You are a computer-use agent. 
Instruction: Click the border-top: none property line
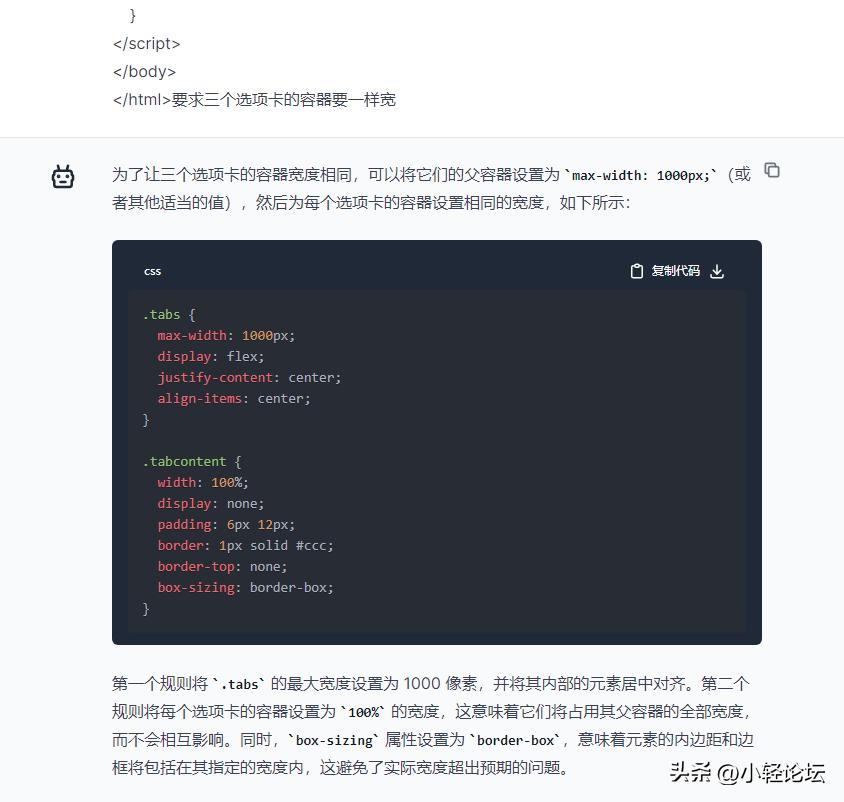coord(220,566)
